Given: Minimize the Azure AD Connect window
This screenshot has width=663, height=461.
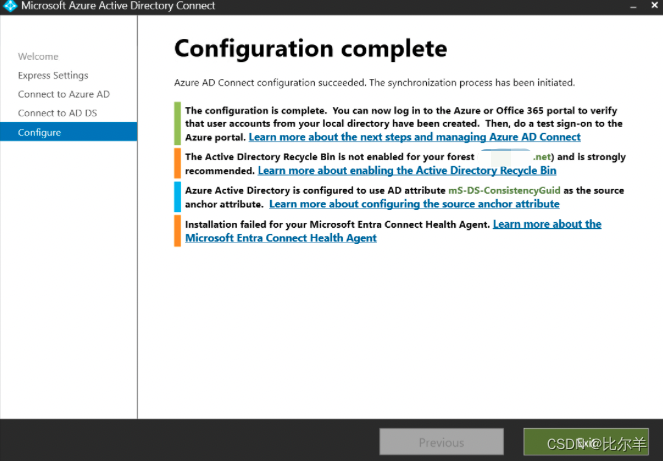Looking at the screenshot, I should [633, 6].
